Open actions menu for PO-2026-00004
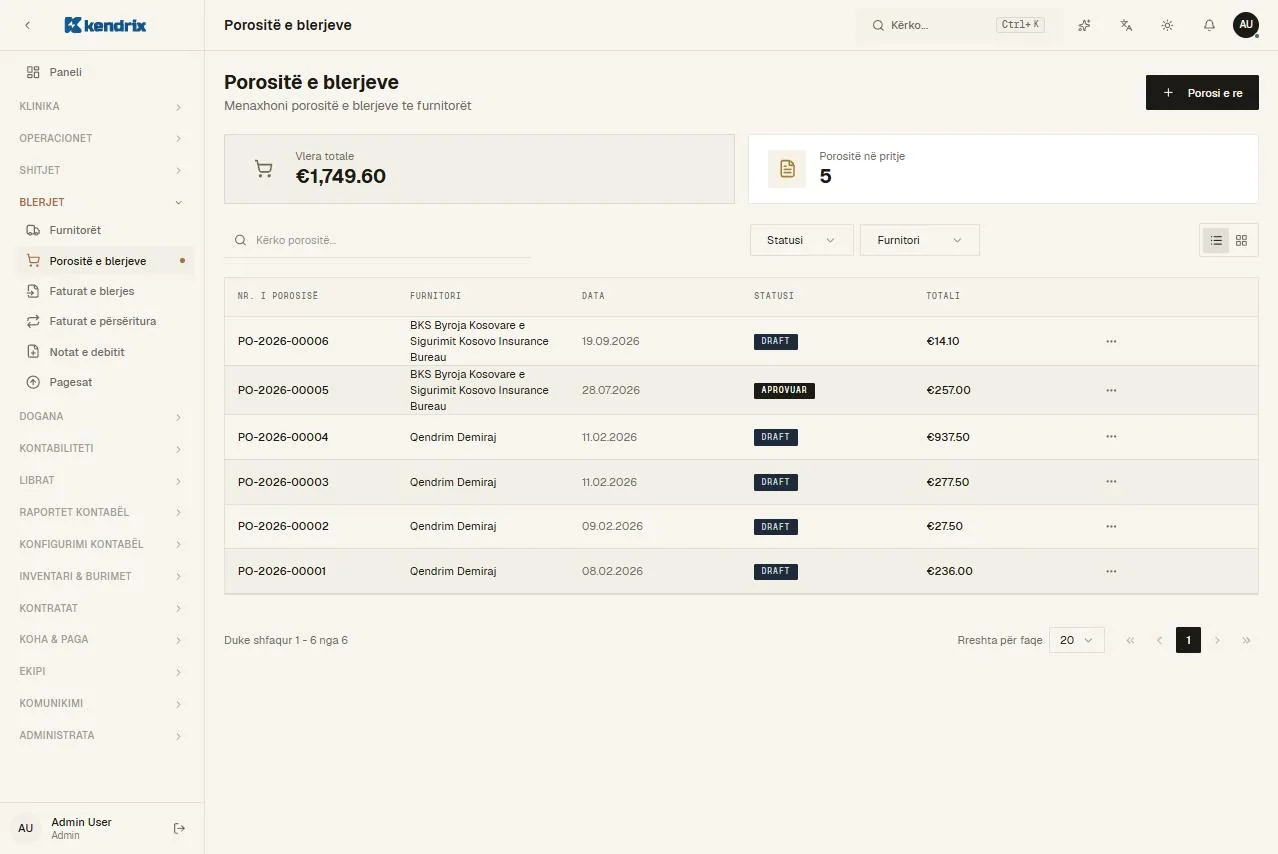The image size is (1278, 854). (x=1111, y=437)
